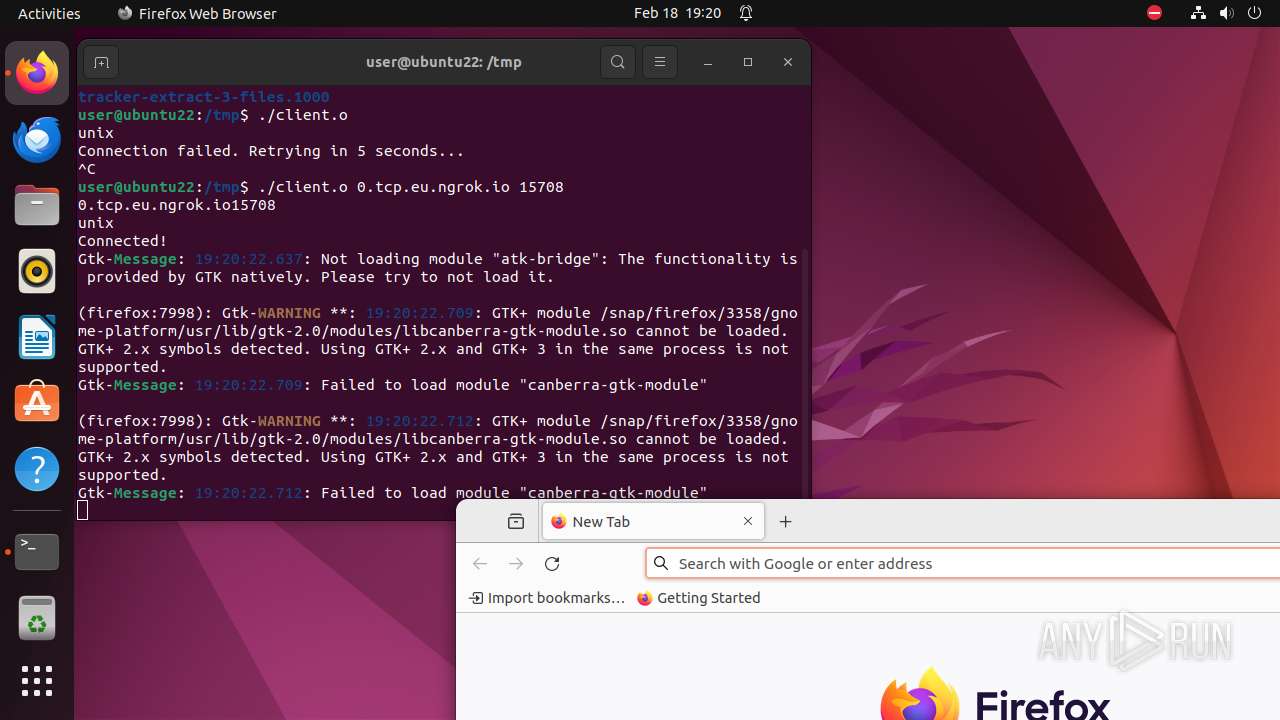Close the New Tab tab
Screen dimensions: 1280x720
[748, 522]
